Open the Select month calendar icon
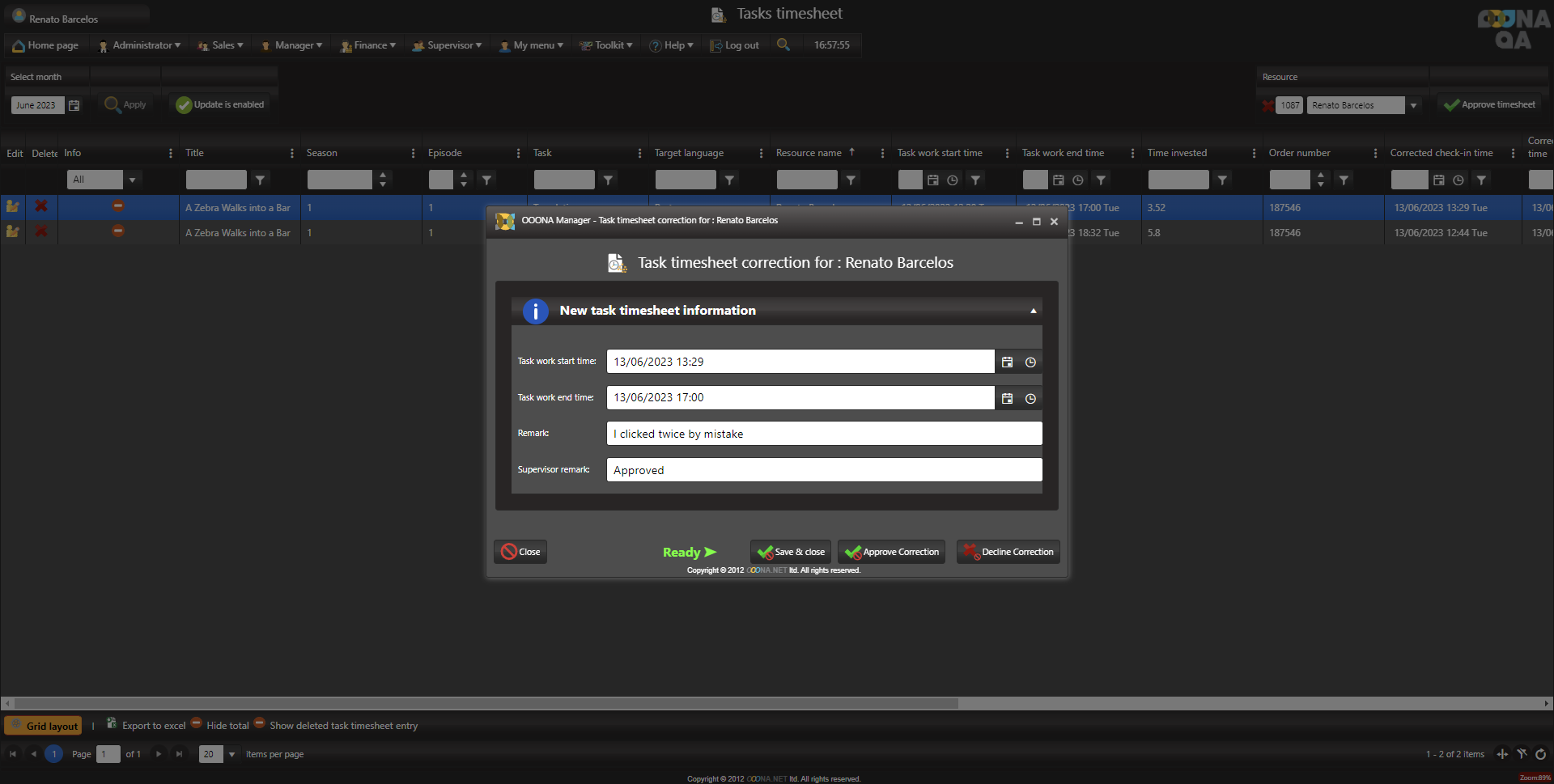The width and height of the screenshot is (1554, 784). click(x=74, y=105)
